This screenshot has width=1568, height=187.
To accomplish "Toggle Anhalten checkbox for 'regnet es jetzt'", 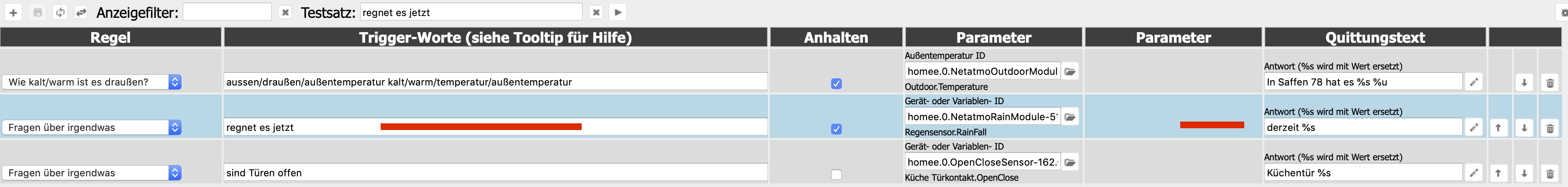I will point(836,129).
